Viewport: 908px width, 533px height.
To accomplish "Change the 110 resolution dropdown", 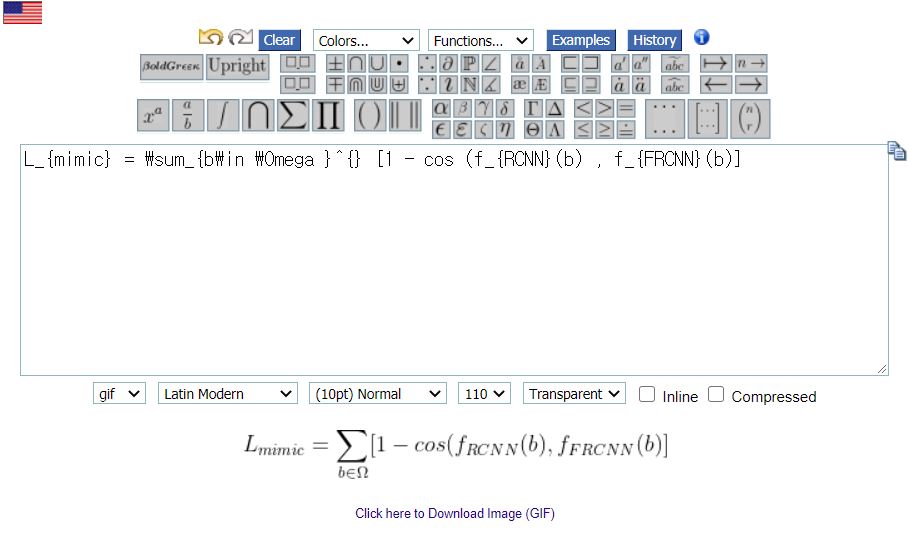I will [484, 394].
